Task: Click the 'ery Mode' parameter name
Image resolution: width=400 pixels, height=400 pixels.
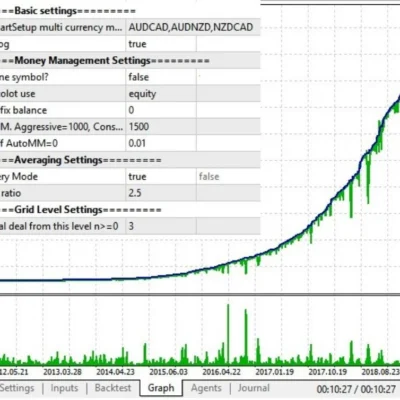Action: [x=19, y=177]
